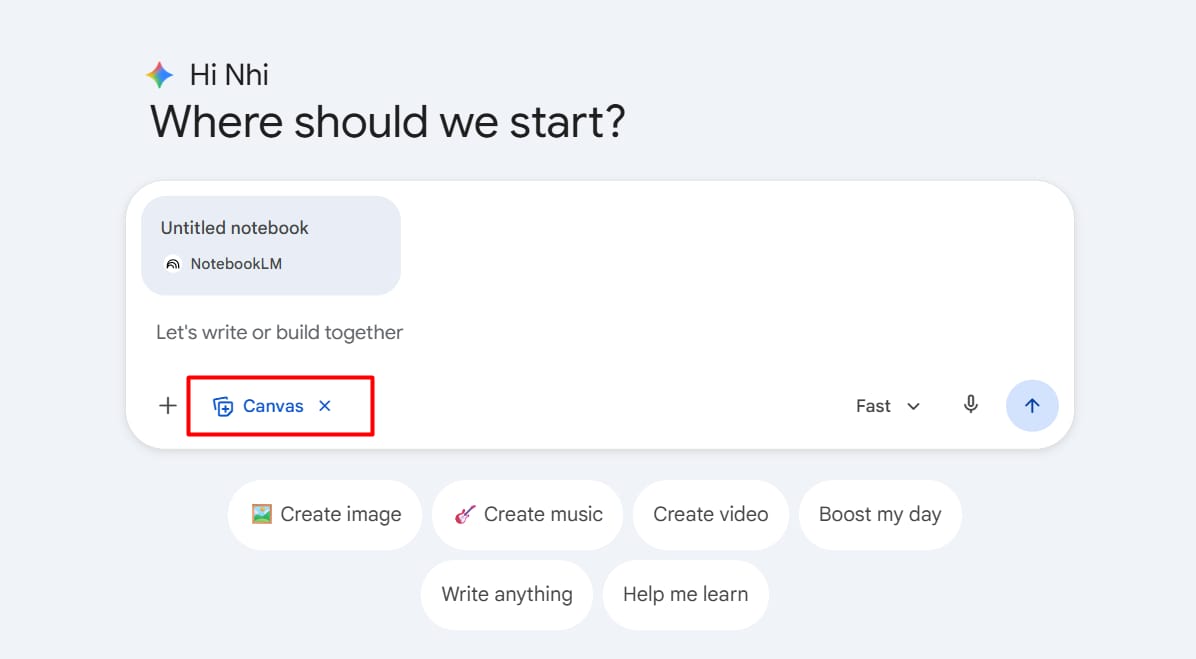This screenshot has height=659, width=1196.
Task: Toggle the Canvas chip label
Action: (x=273, y=406)
